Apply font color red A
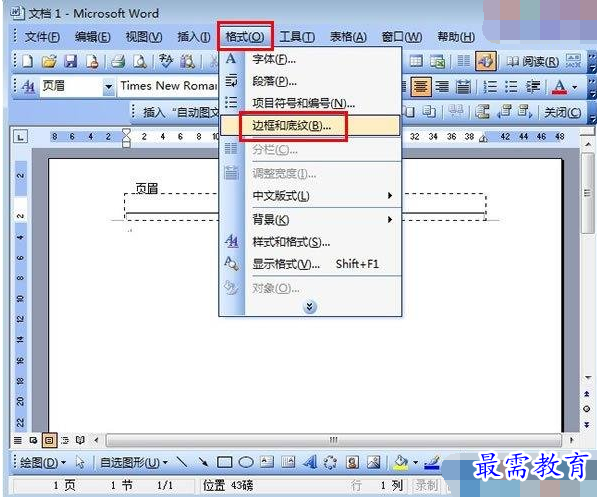597x497 pixels. pyautogui.click(x=559, y=87)
